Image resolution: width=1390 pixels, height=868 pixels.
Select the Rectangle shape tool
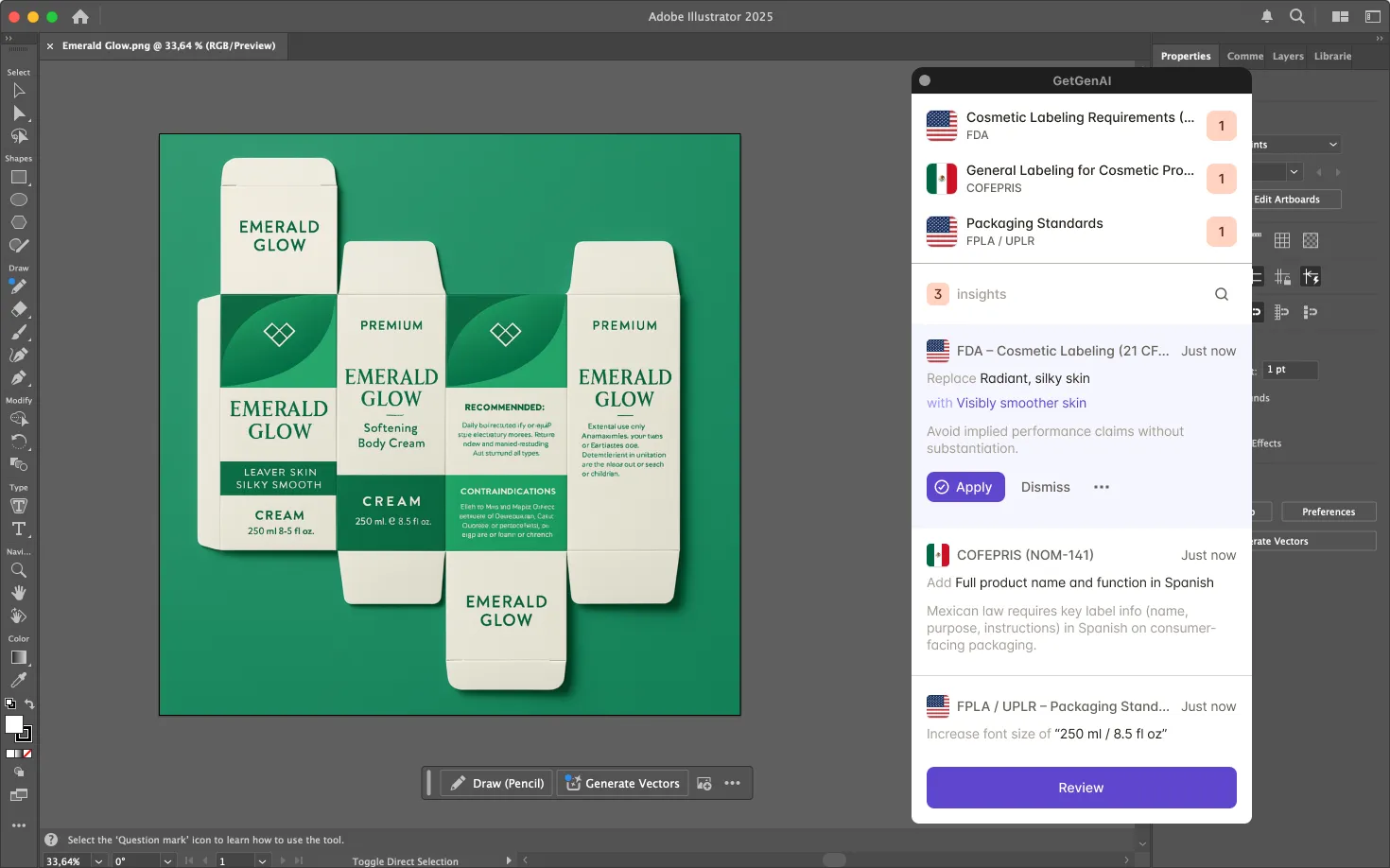[19, 177]
